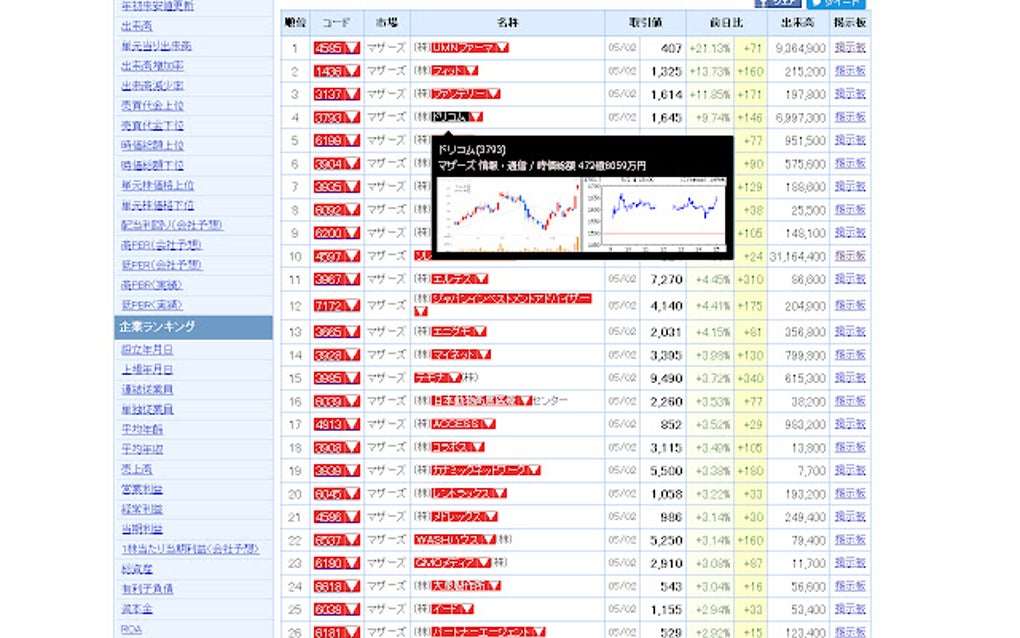Open stock code 6199 link in row 5
This screenshot has height=638, width=1020.
[x=329, y=140]
